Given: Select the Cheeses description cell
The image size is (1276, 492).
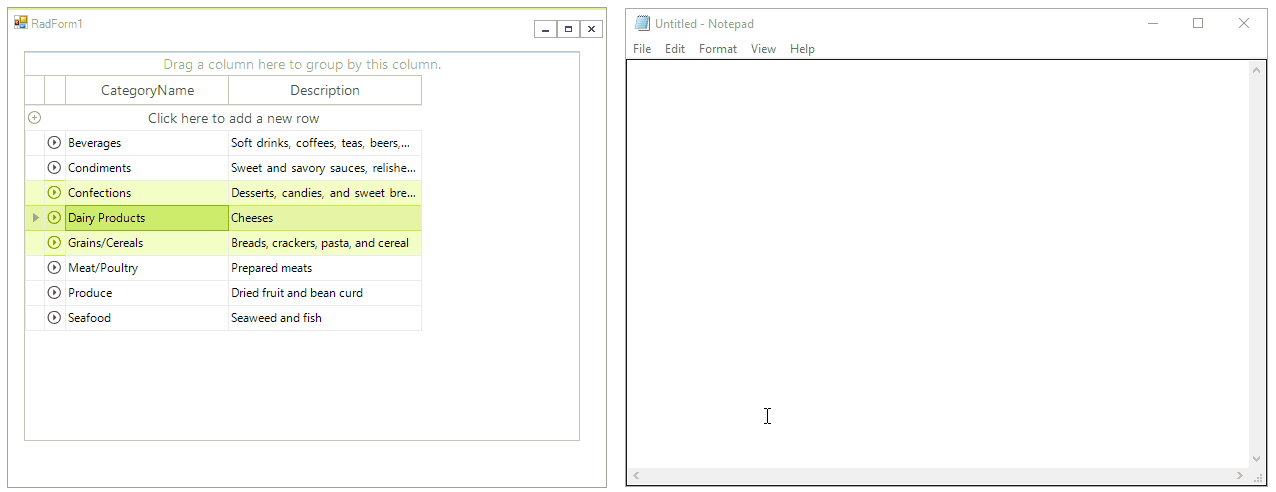Looking at the screenshot, I should [325, 218].
